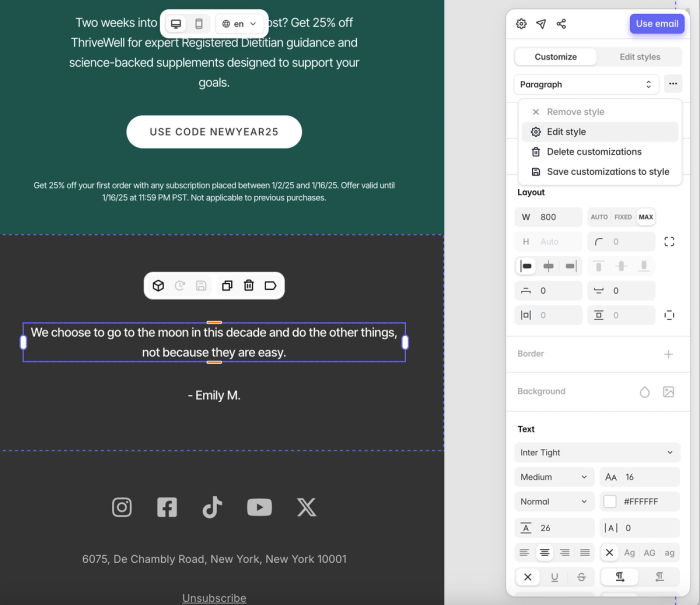Set width mode to MAX
The width and height of the screenshot is (700, 605).
pos(646,217)
